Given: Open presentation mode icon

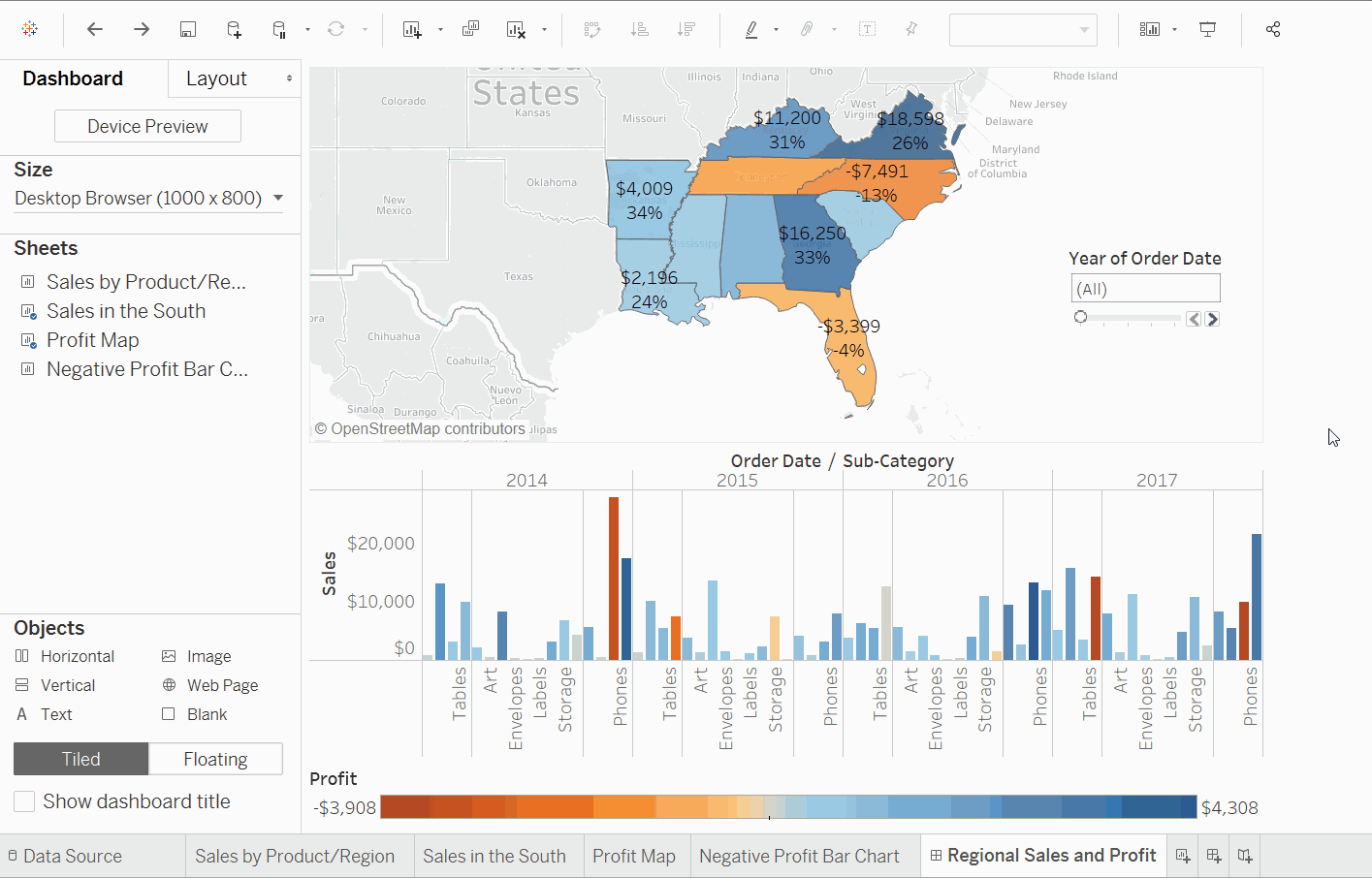Looking at the screenshot, I should click(1207, 29).
